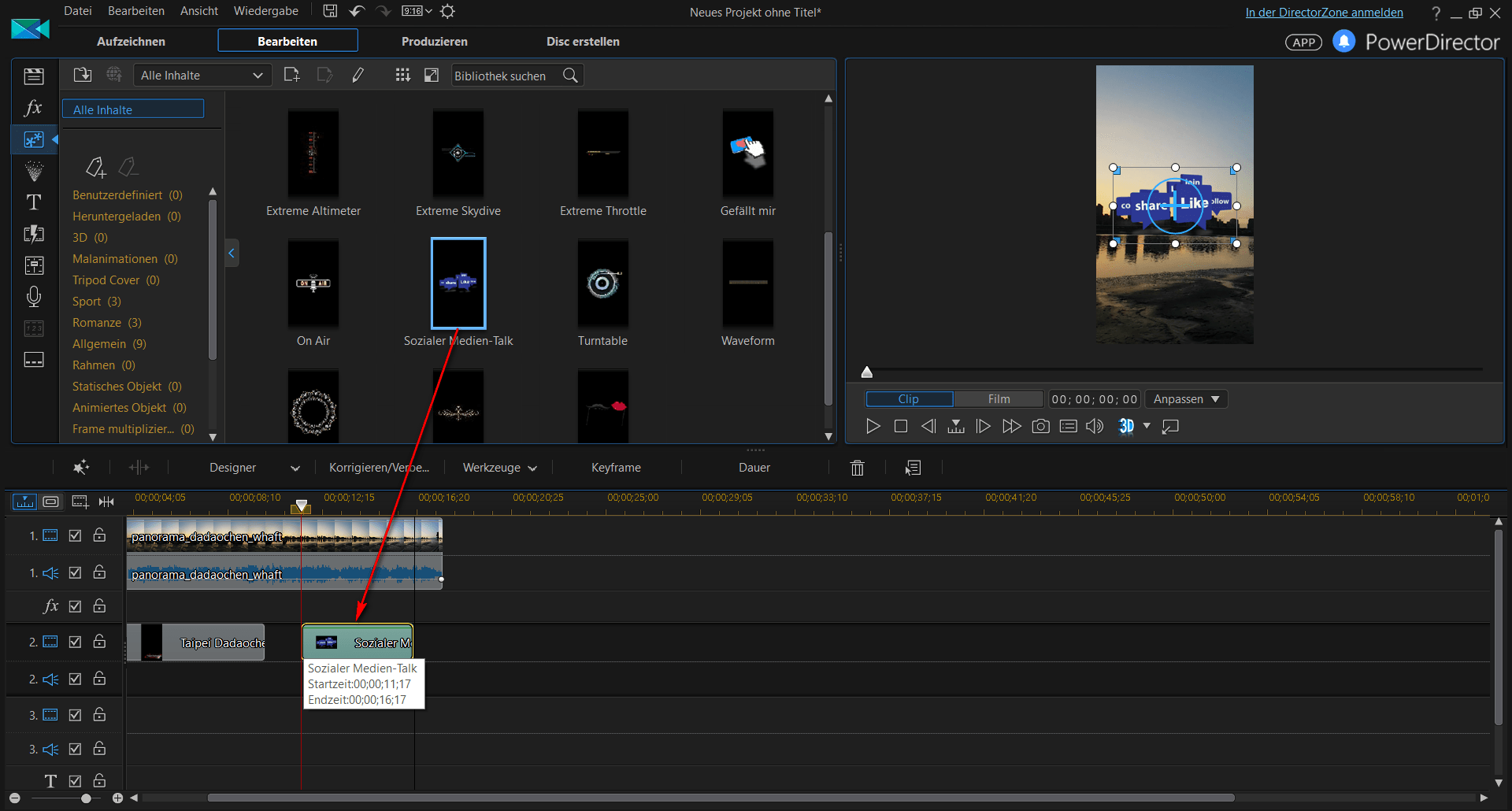Toggle track 1 audio enable checkbox

point(75,572)
